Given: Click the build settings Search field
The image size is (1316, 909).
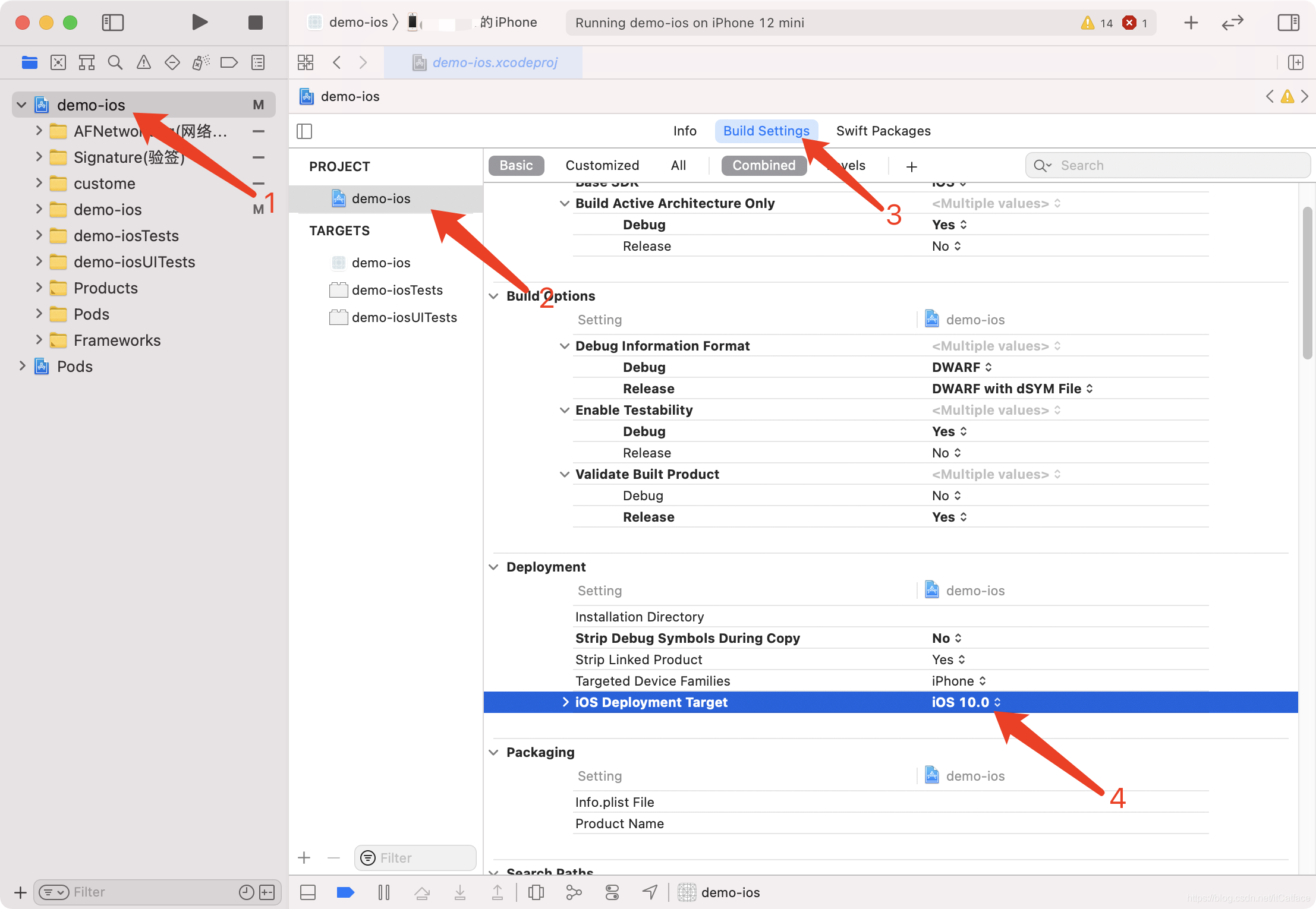Looking at the screenshot, I should tap(1167, 166).
